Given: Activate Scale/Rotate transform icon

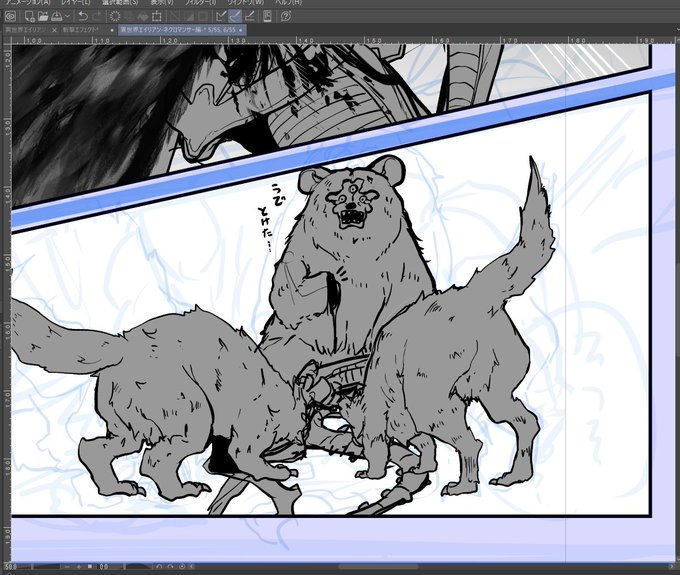Looking at the screenshot, I should 157,16.
